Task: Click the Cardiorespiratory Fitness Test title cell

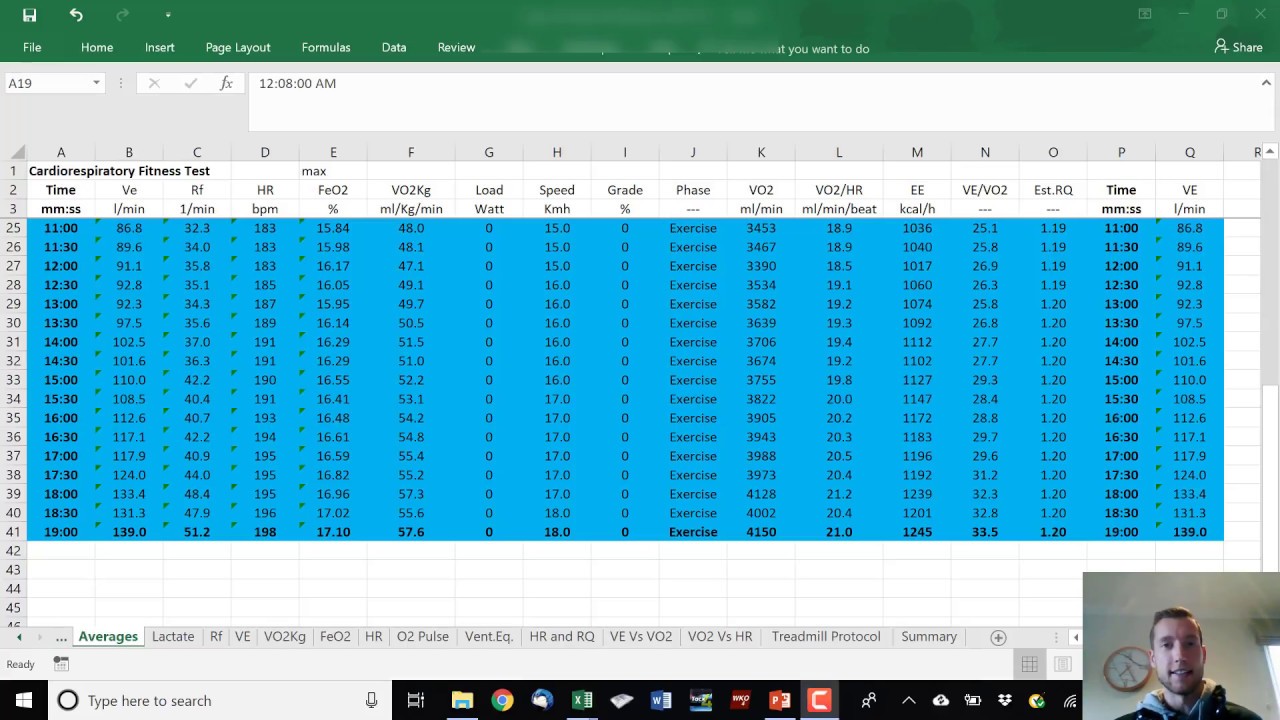Action: pyautogui.click(x=119, y=171)
